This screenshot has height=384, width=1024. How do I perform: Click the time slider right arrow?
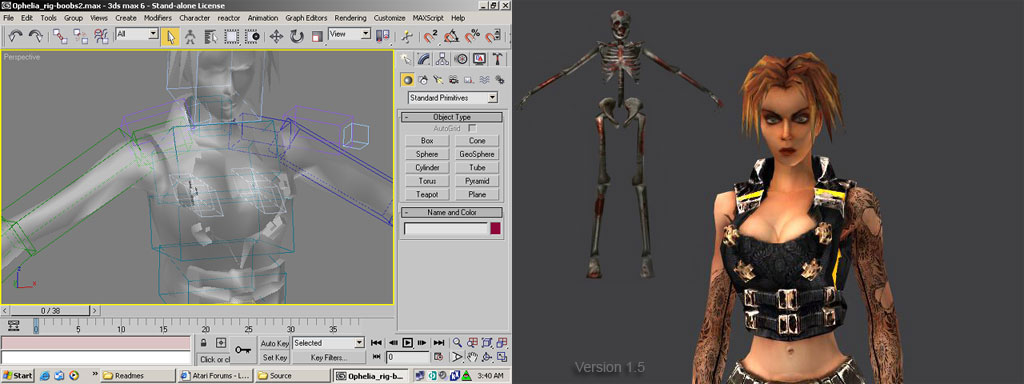(95, 311)
